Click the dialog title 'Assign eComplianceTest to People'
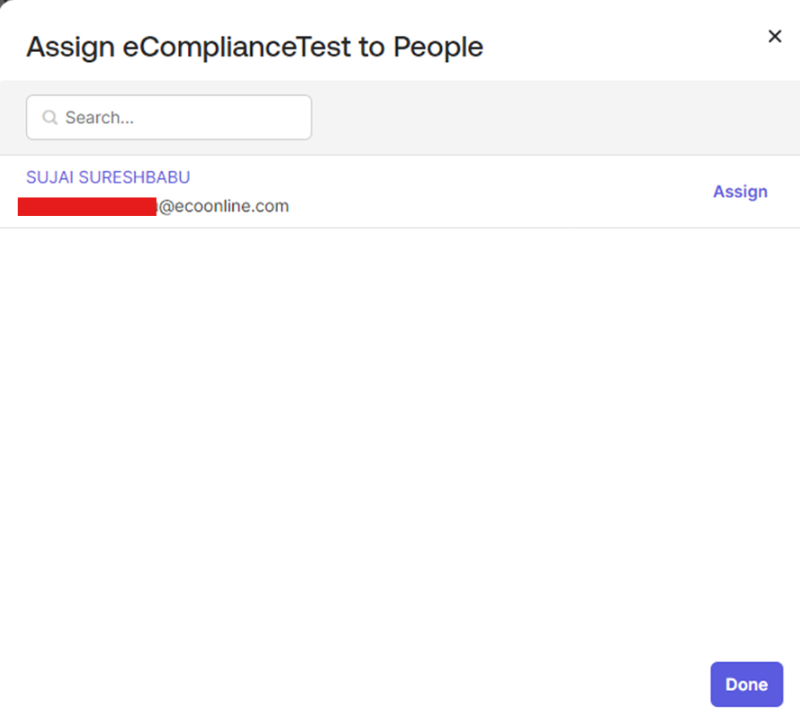Screen dimensions: 800x710 [x=255, y=47]
